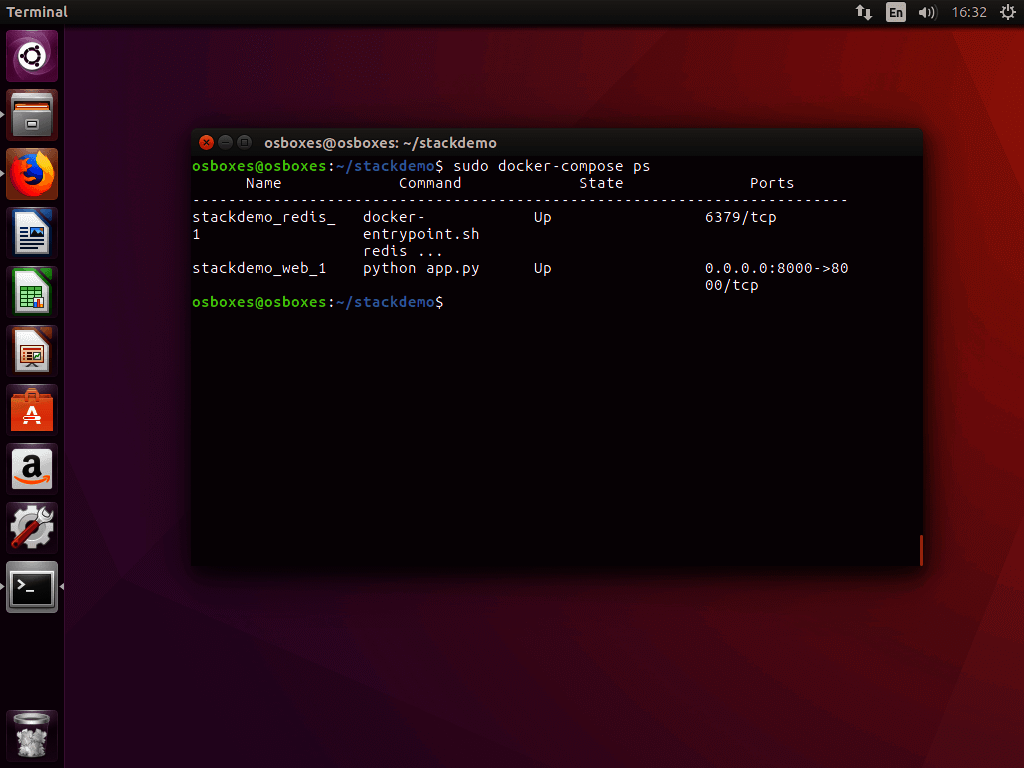Image resolution: width=1024 pixels, height=768 pixels.
Task: Open the session power gear menu
Action: [x=1007, y=12]
